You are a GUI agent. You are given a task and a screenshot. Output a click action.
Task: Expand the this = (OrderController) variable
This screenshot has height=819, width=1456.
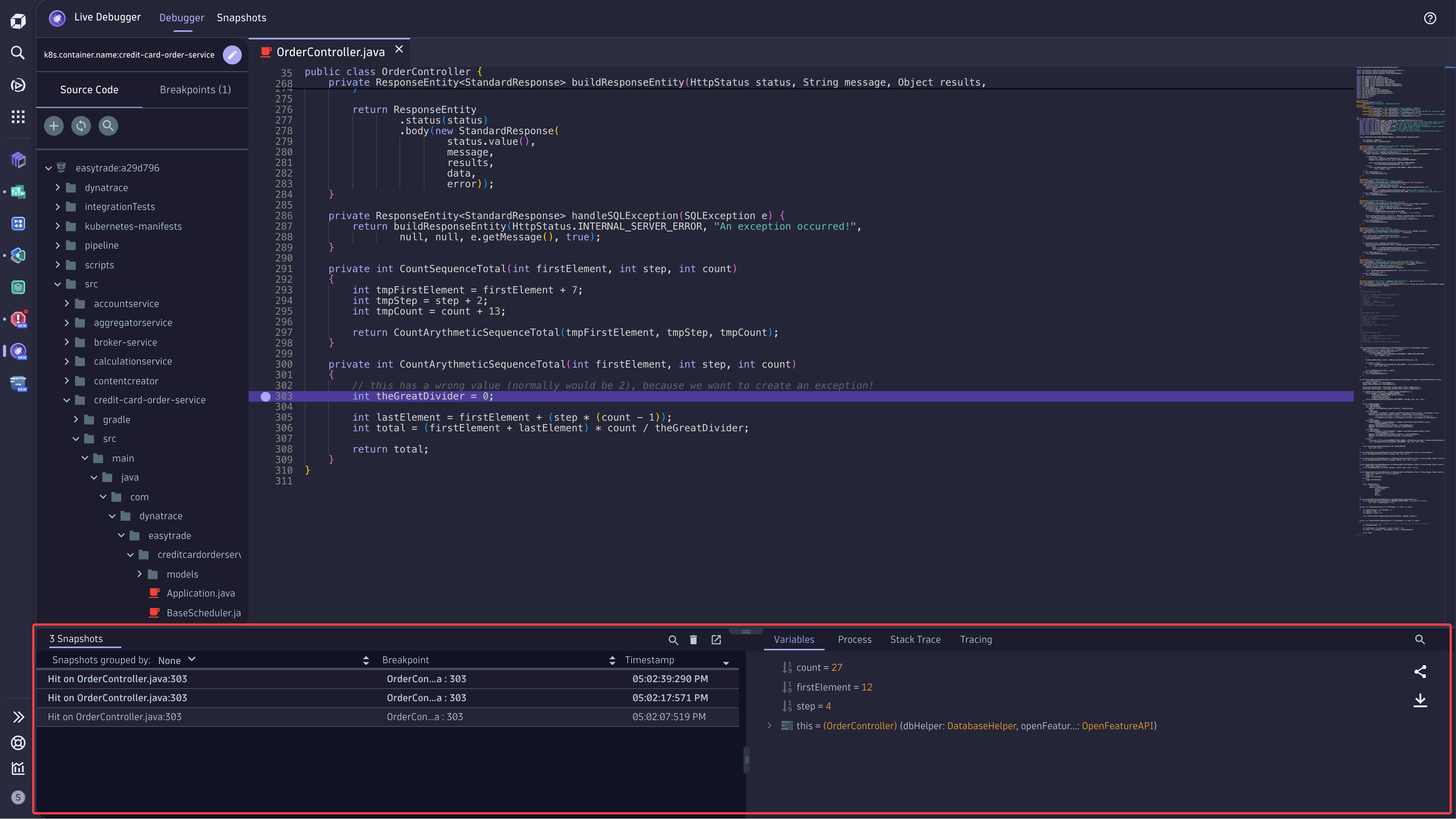[x=770, y=726]
